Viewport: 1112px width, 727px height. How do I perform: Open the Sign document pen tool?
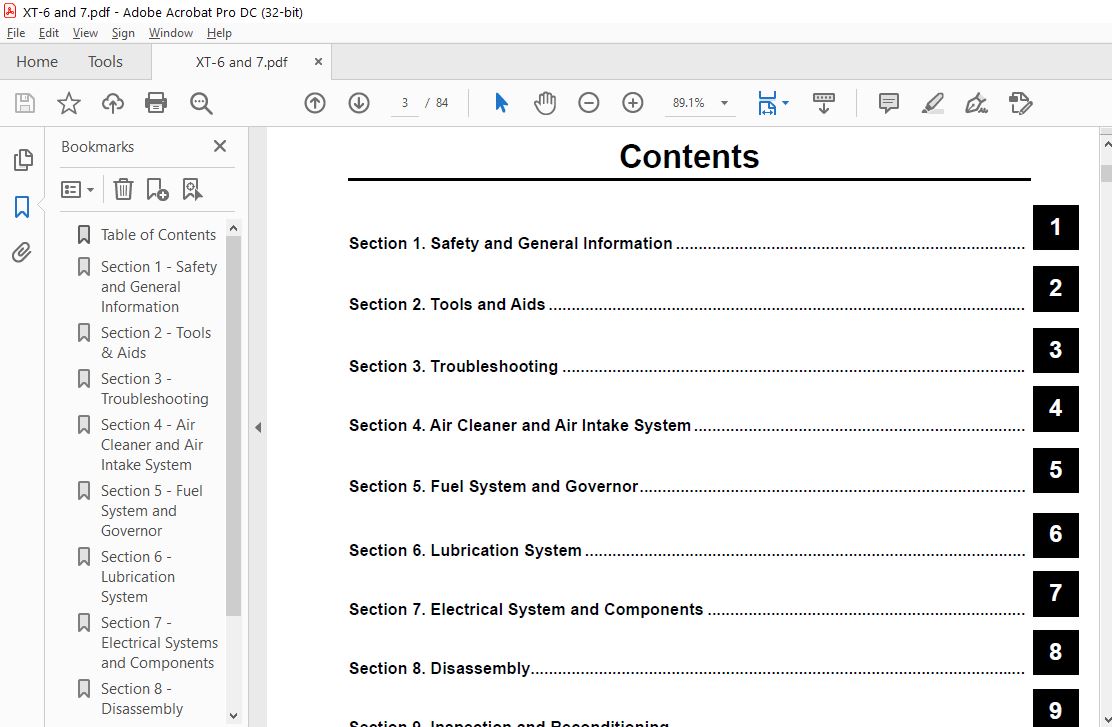coord(977,104)
